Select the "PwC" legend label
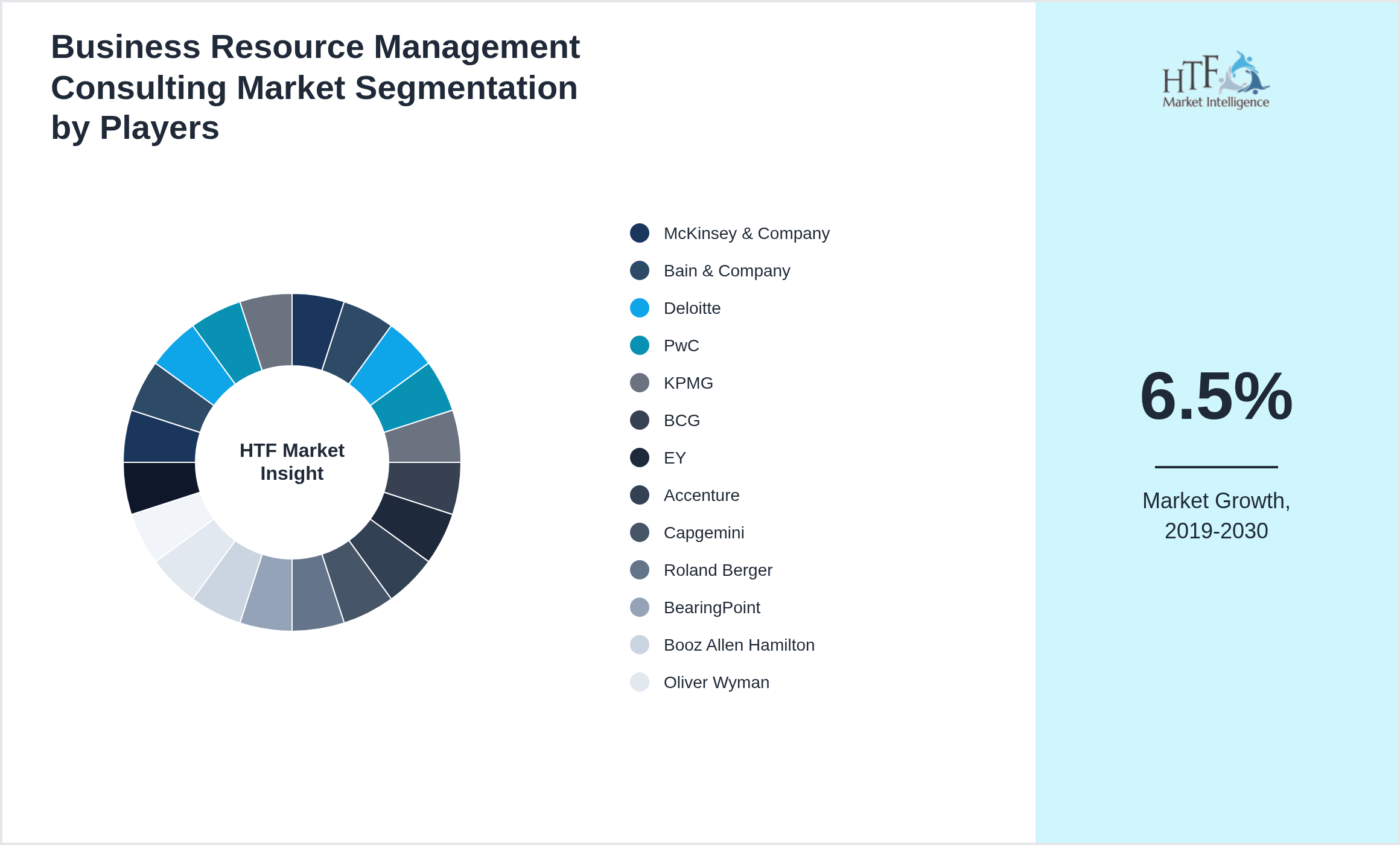This screenshot has width=1400, height=845. coord(681,346)
